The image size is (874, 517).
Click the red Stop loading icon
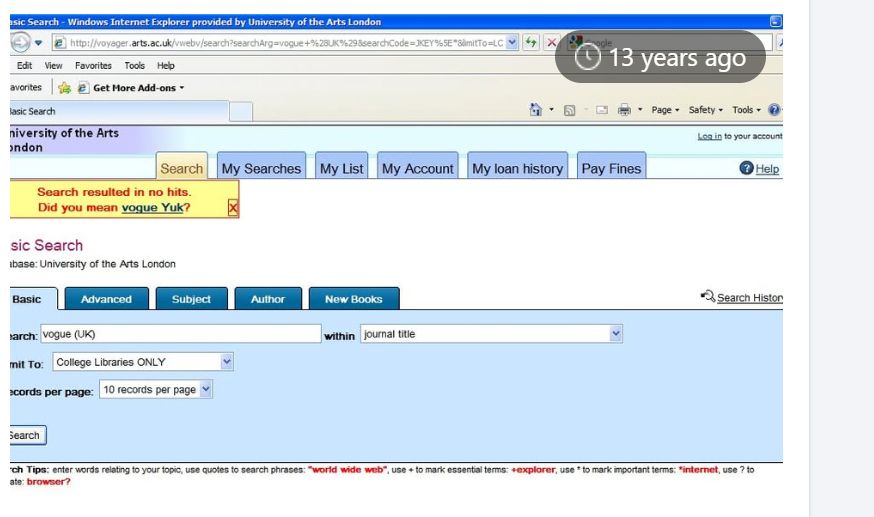point(551,42)
